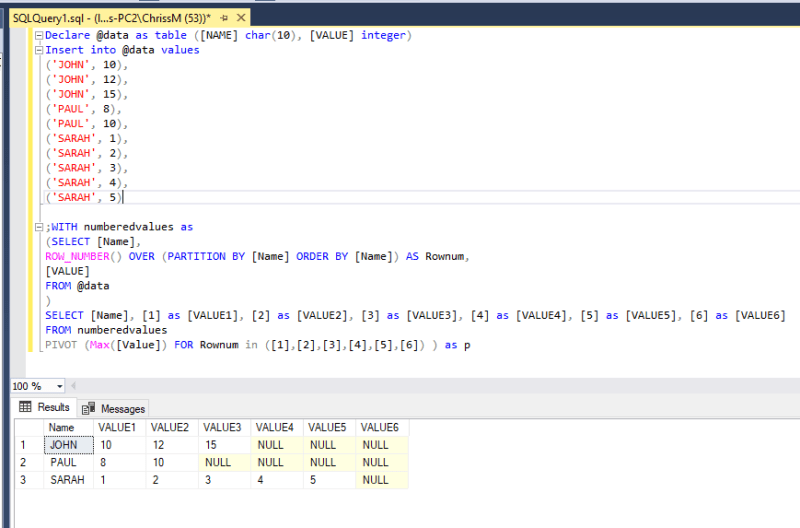Click the Name column header

click(x=68, y=428)
